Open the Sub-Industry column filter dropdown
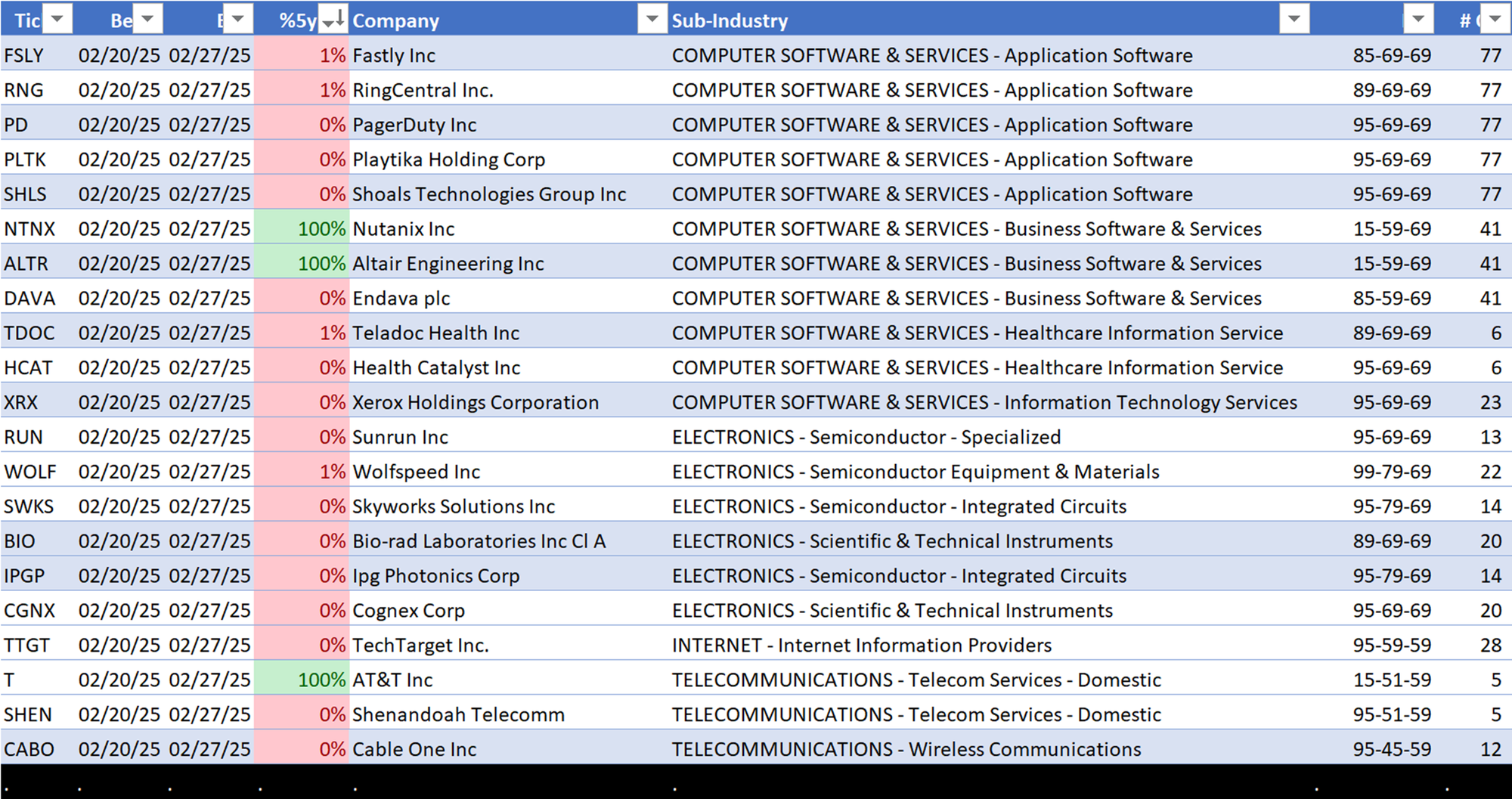 (x=1294, y=20)
